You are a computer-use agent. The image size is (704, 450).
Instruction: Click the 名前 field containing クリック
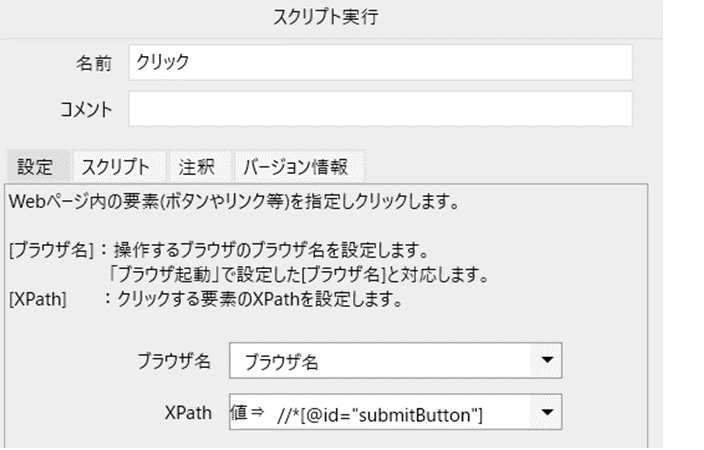(380, 62)
